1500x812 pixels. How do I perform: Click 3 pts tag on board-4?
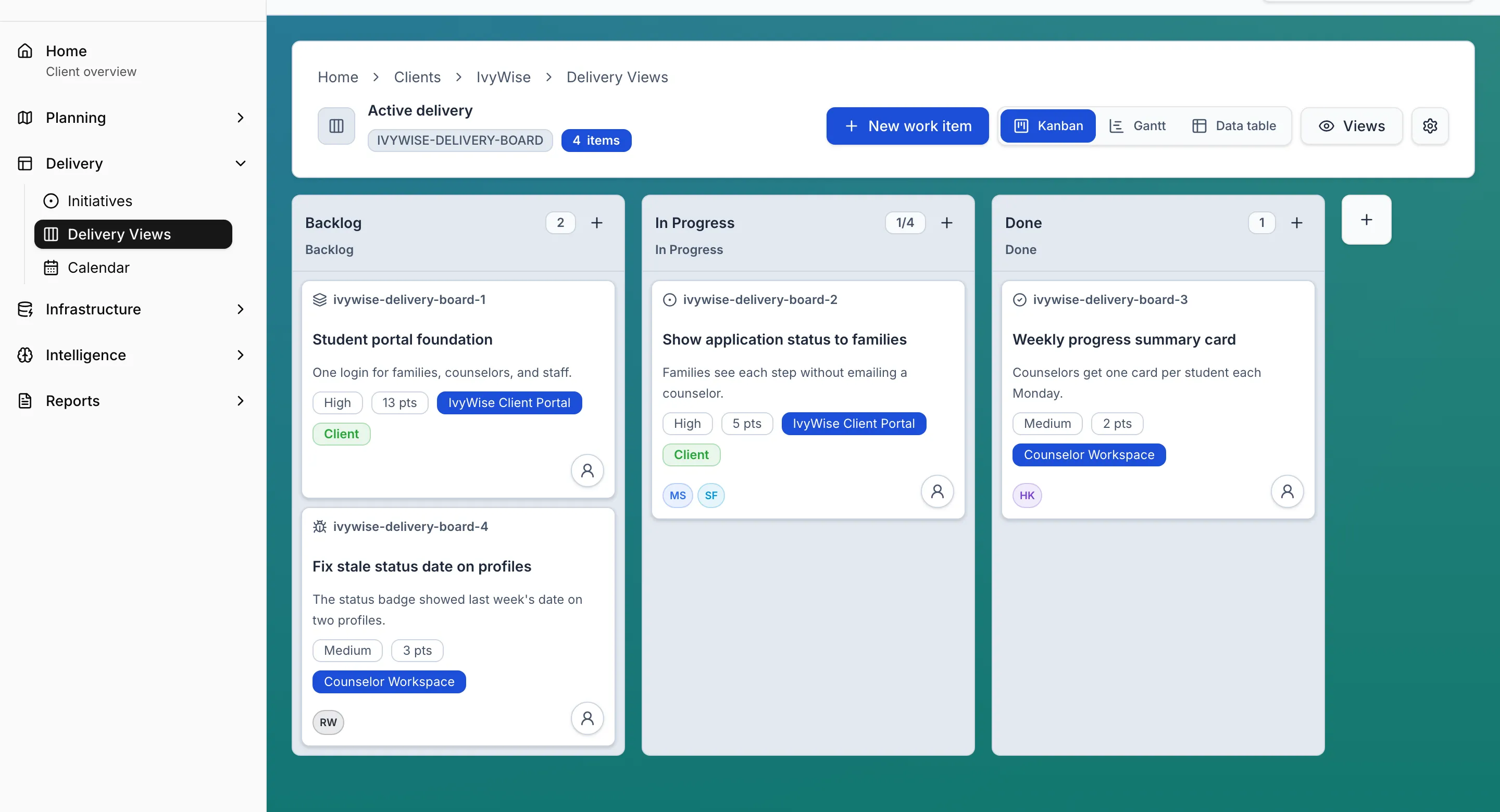click(x=418, y=651)
